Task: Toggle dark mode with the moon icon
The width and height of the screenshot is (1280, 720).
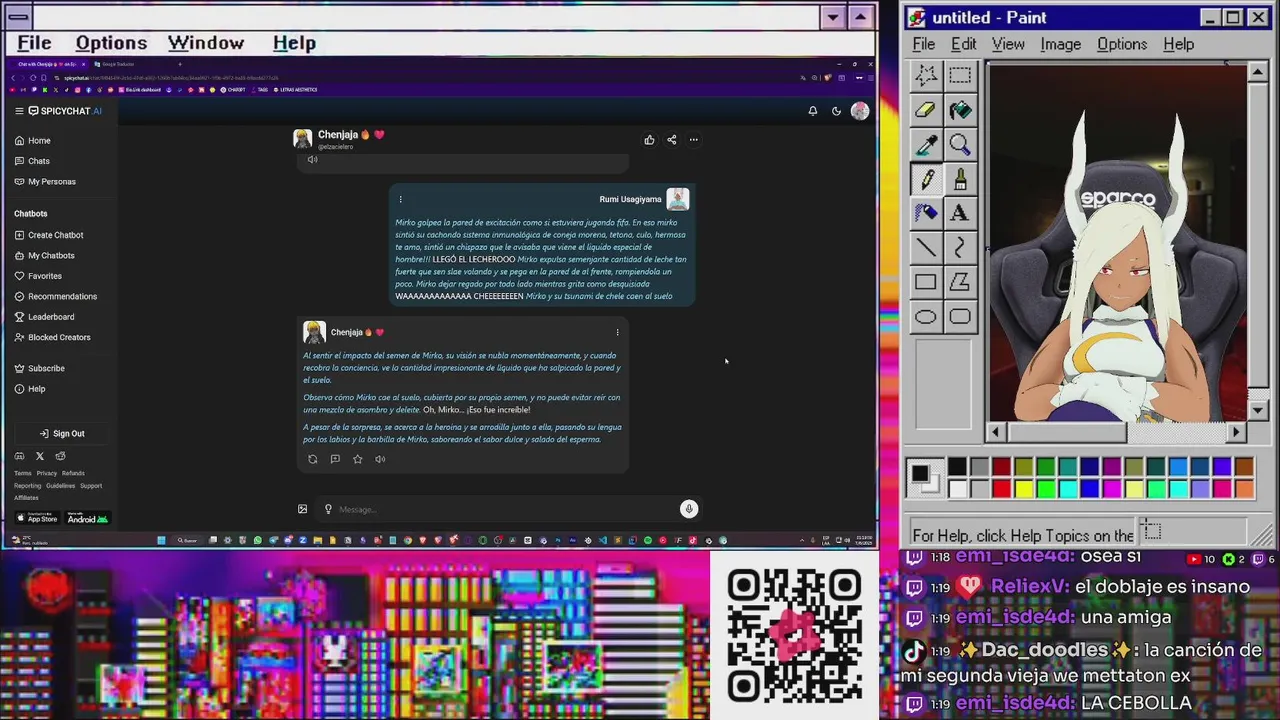Action: coord(837,111)
